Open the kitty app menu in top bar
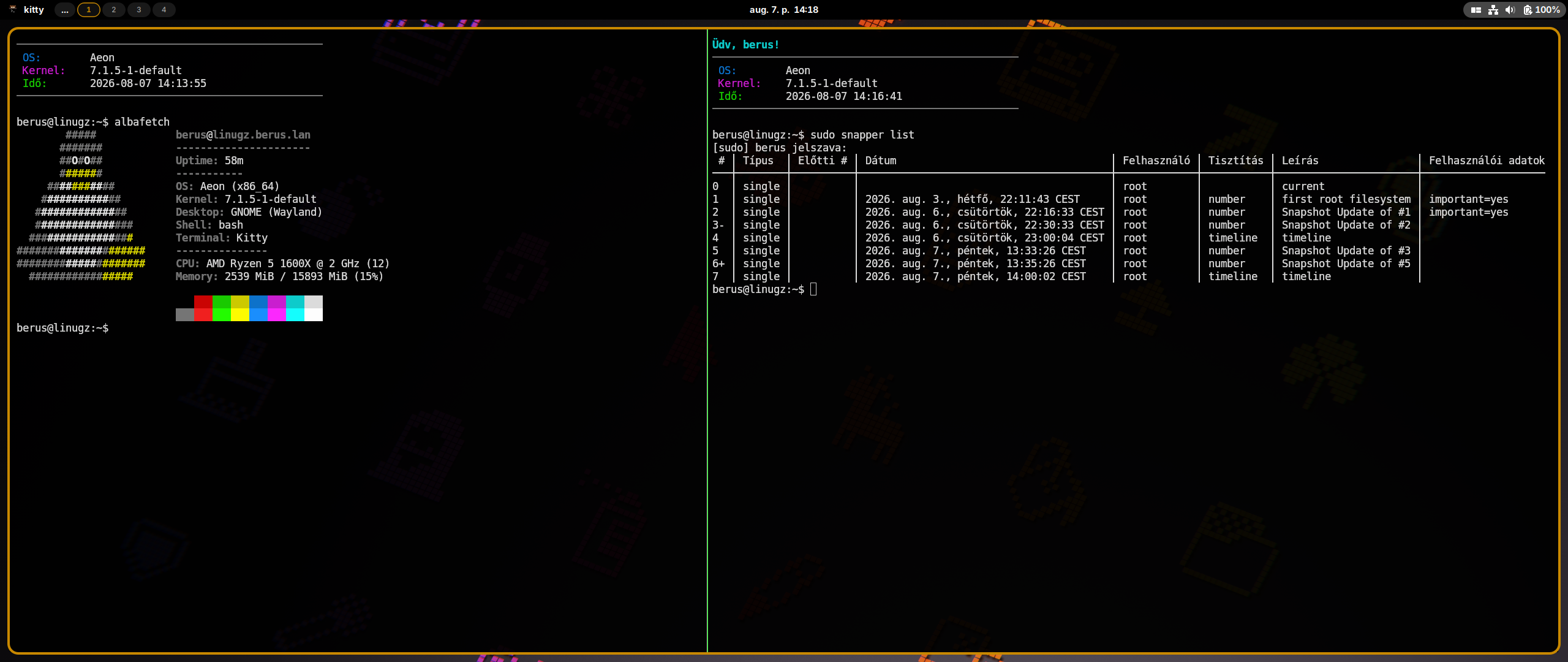The width and height of the screenshot is (1568, 662). click(x=27, y=10)
